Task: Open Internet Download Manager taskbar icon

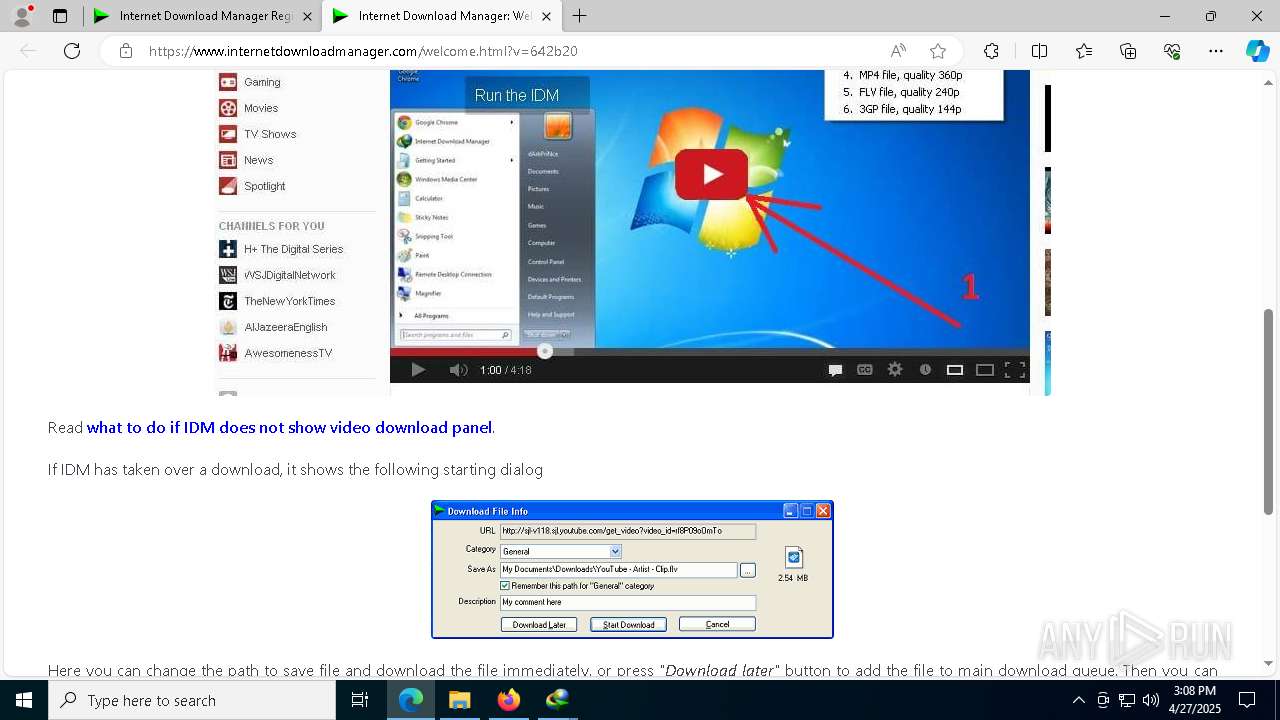Action: (557, 700)
